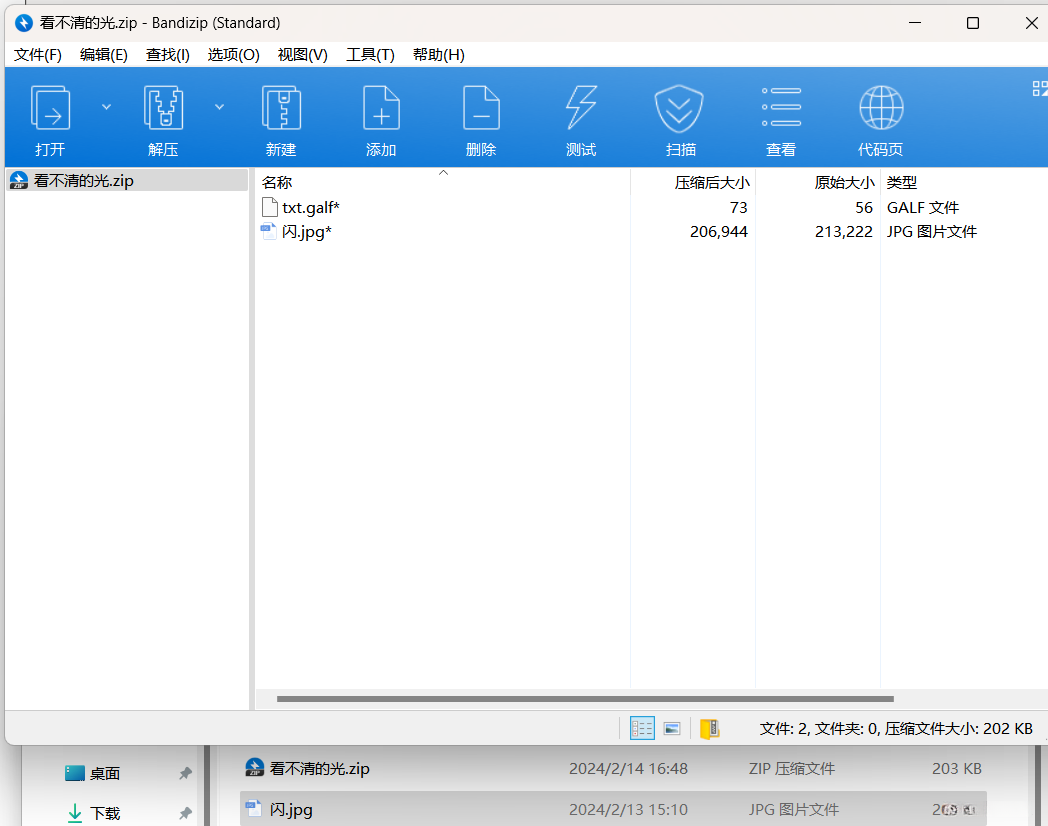
Task: Minimize the Bandizip window
Action: 915,23
